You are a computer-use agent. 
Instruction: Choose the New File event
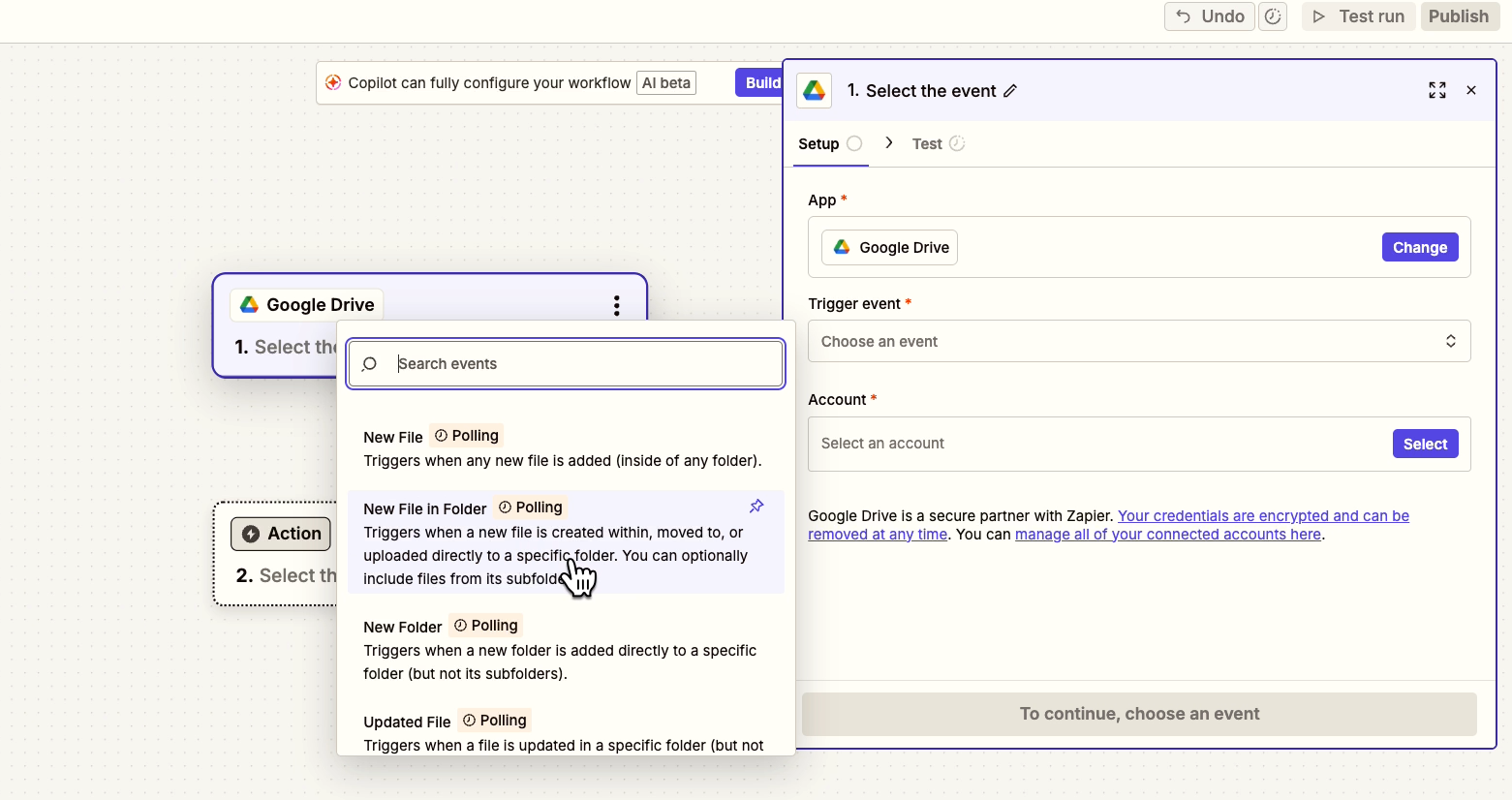566,448
